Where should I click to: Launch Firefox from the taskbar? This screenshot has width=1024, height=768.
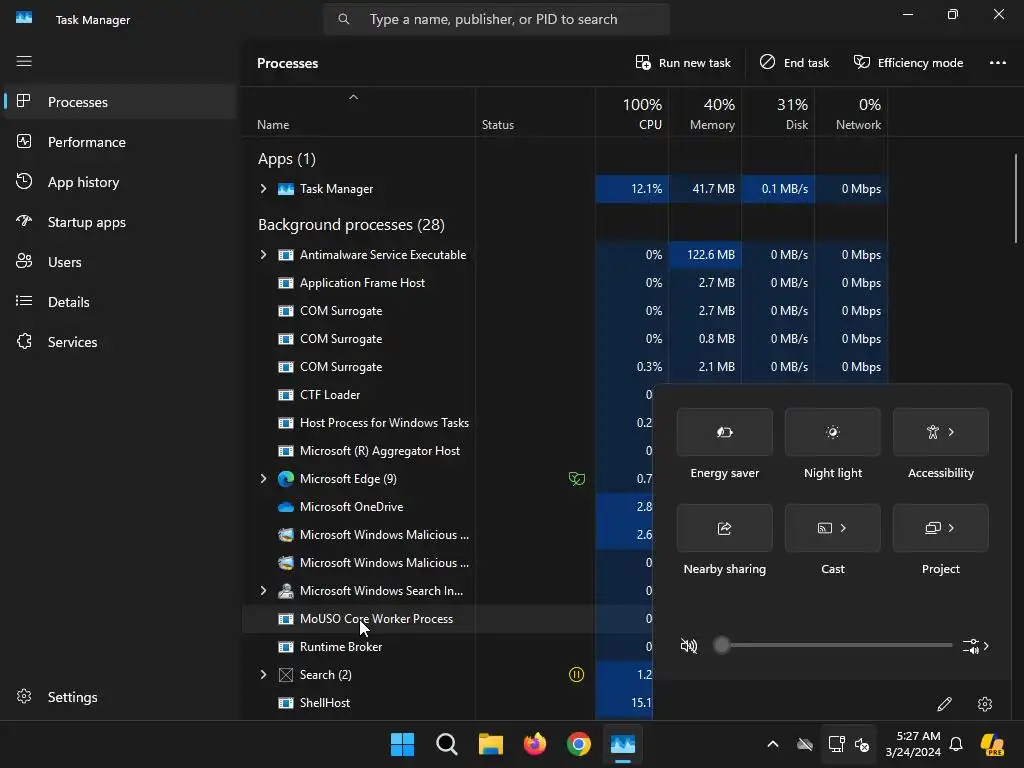point(535,744)
